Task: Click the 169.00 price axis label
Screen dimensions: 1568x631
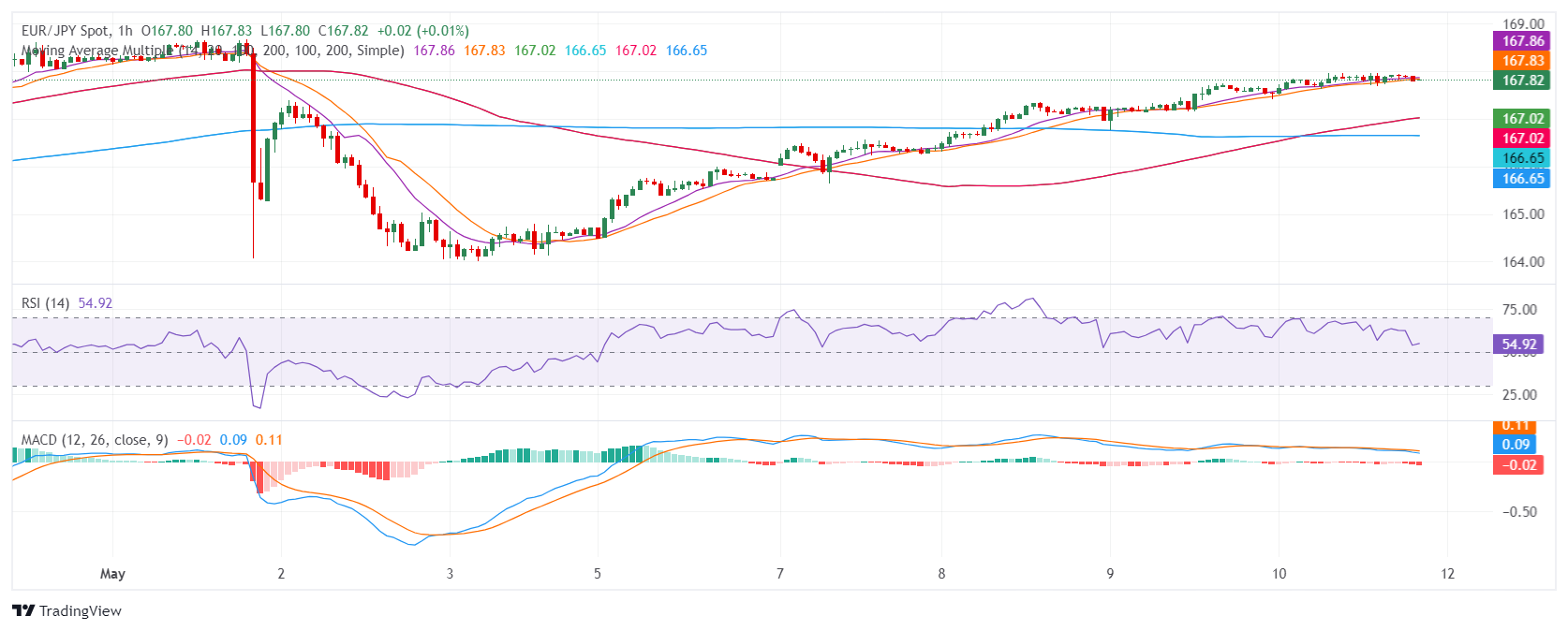Action: point(1523,23)
